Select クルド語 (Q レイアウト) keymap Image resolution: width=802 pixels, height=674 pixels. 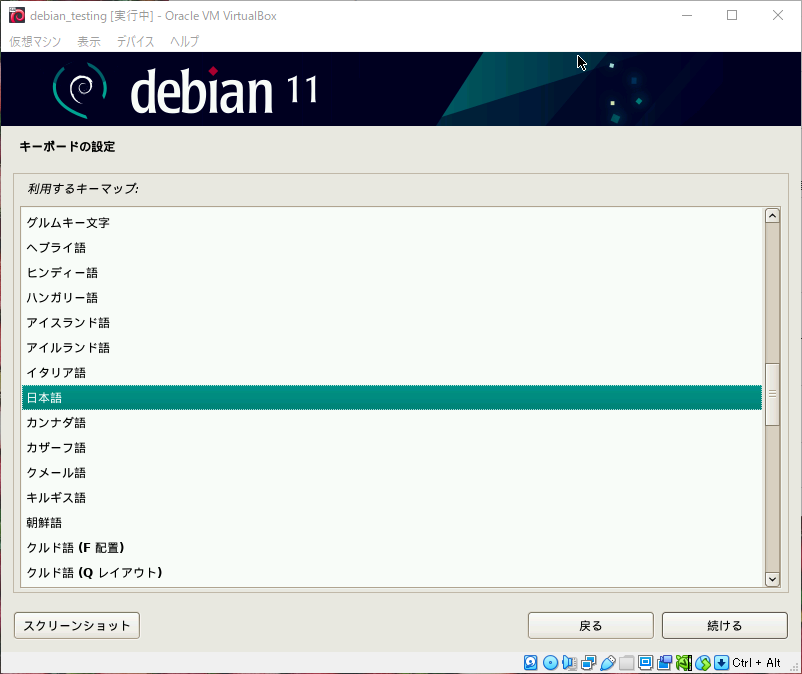tap(392, 573)
